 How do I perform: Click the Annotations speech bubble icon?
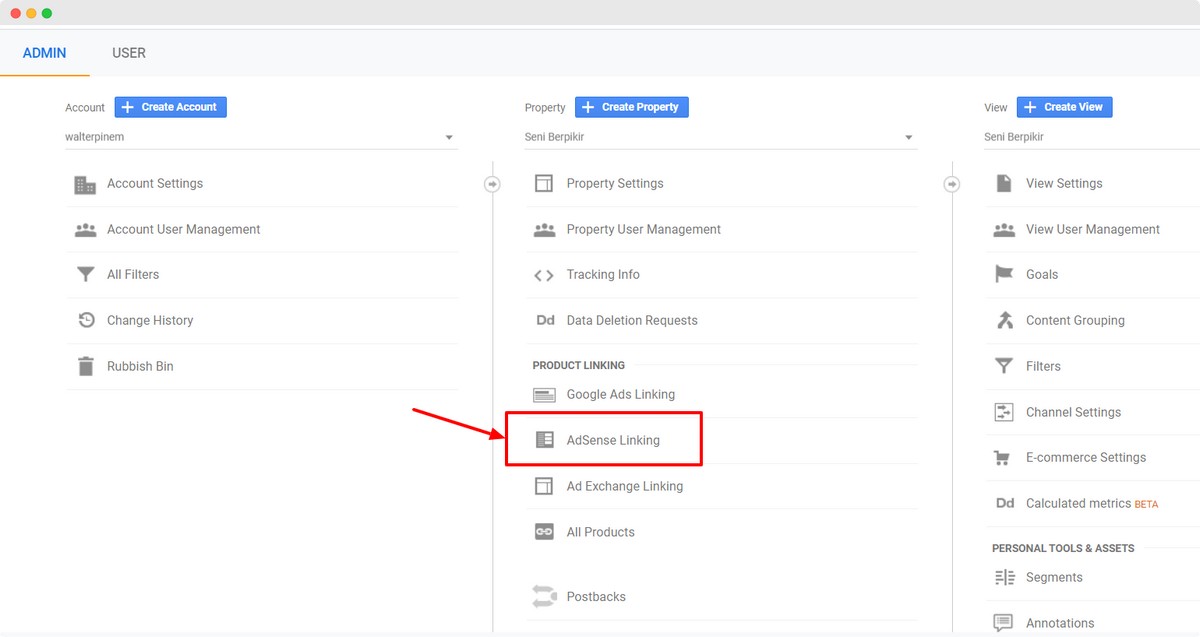(1004, 623)
